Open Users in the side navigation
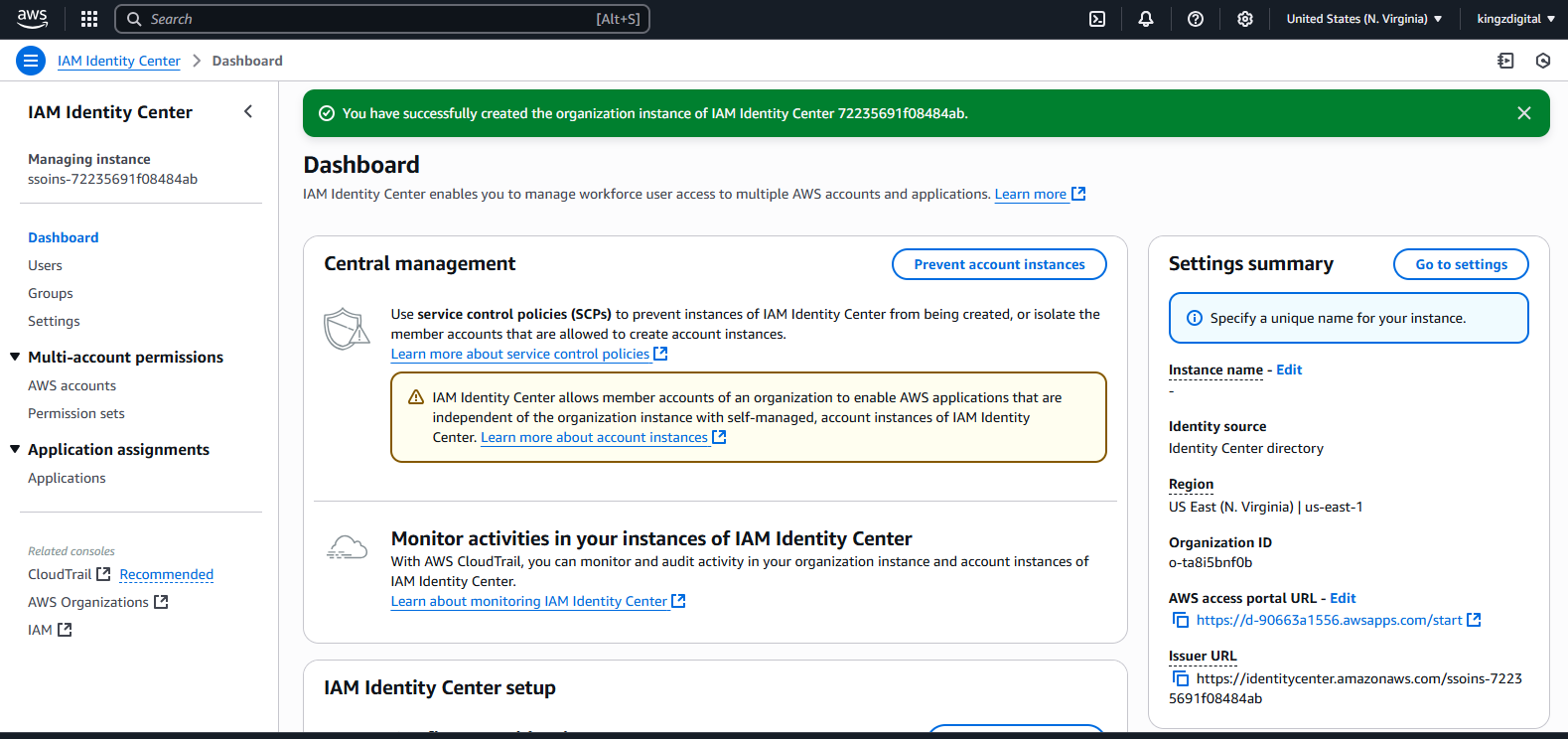The image size is (1568, 739). [x=45, y=265]
